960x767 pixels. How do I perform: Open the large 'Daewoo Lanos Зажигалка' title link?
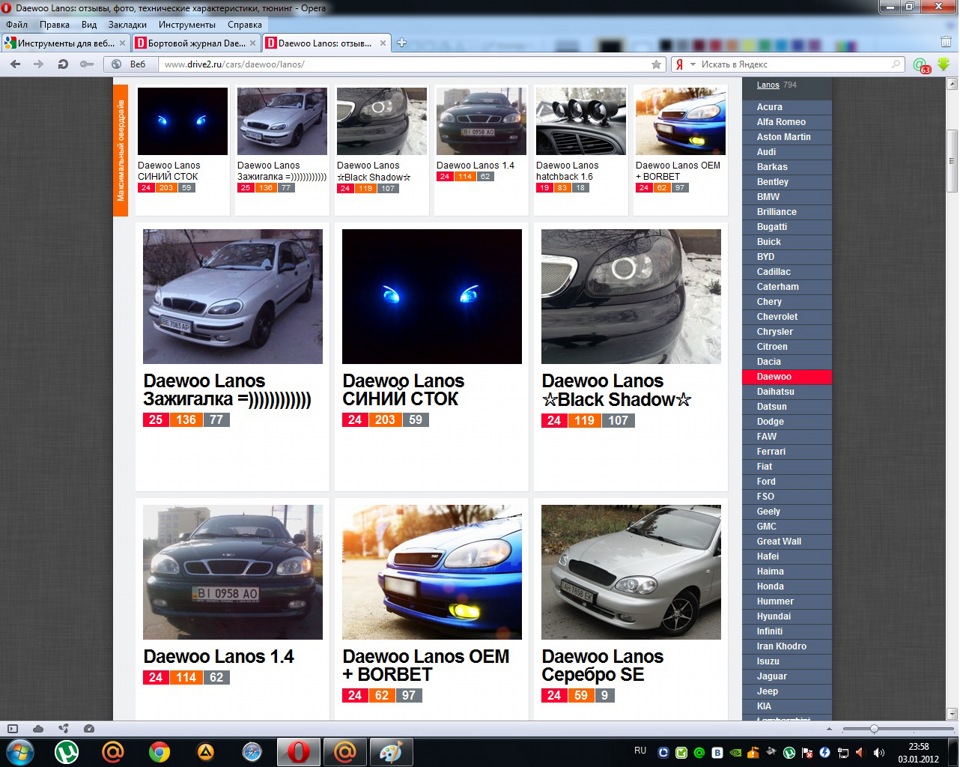(x=227, y=390)
